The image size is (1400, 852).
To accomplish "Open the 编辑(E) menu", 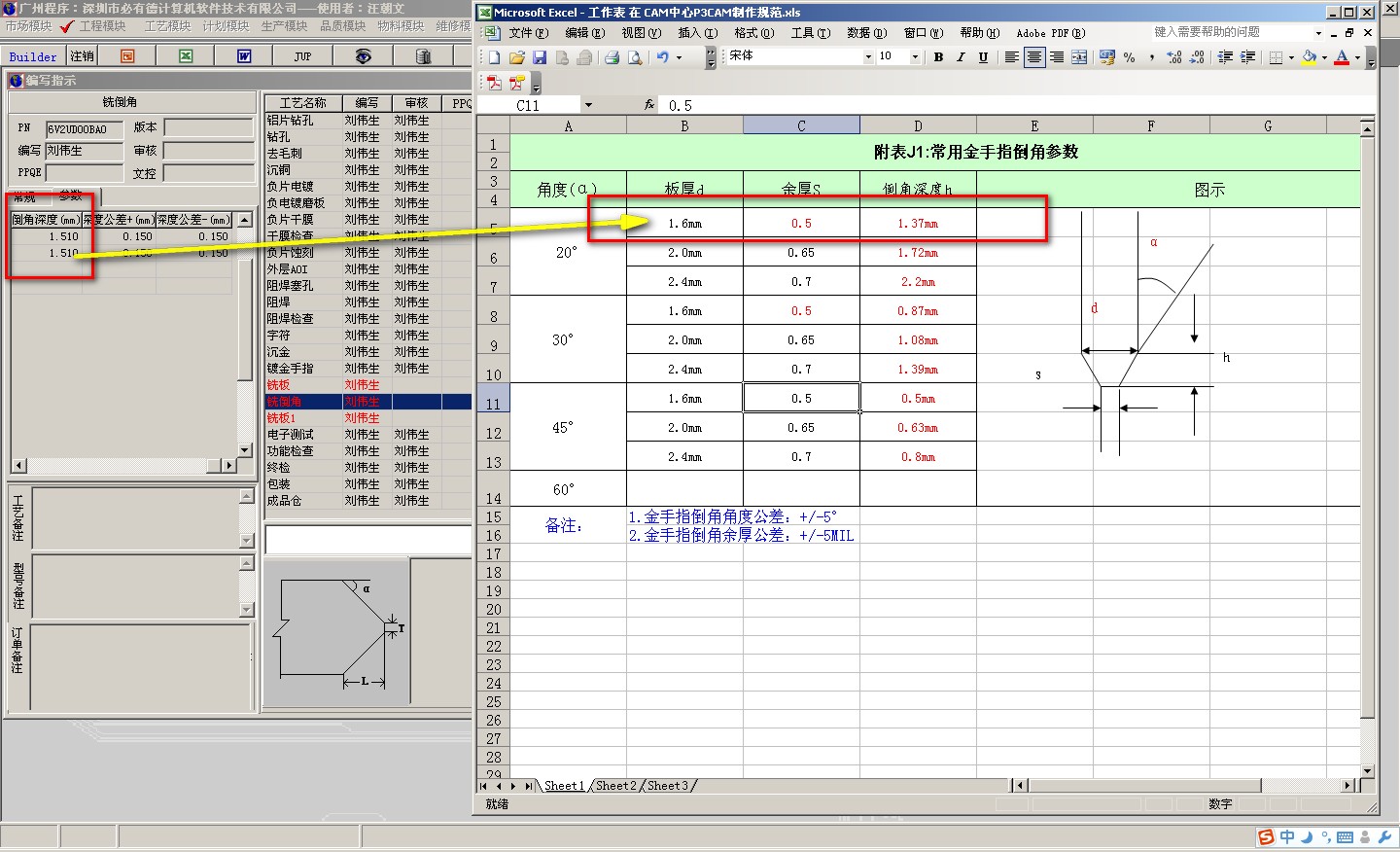I will tap(584, 33).
